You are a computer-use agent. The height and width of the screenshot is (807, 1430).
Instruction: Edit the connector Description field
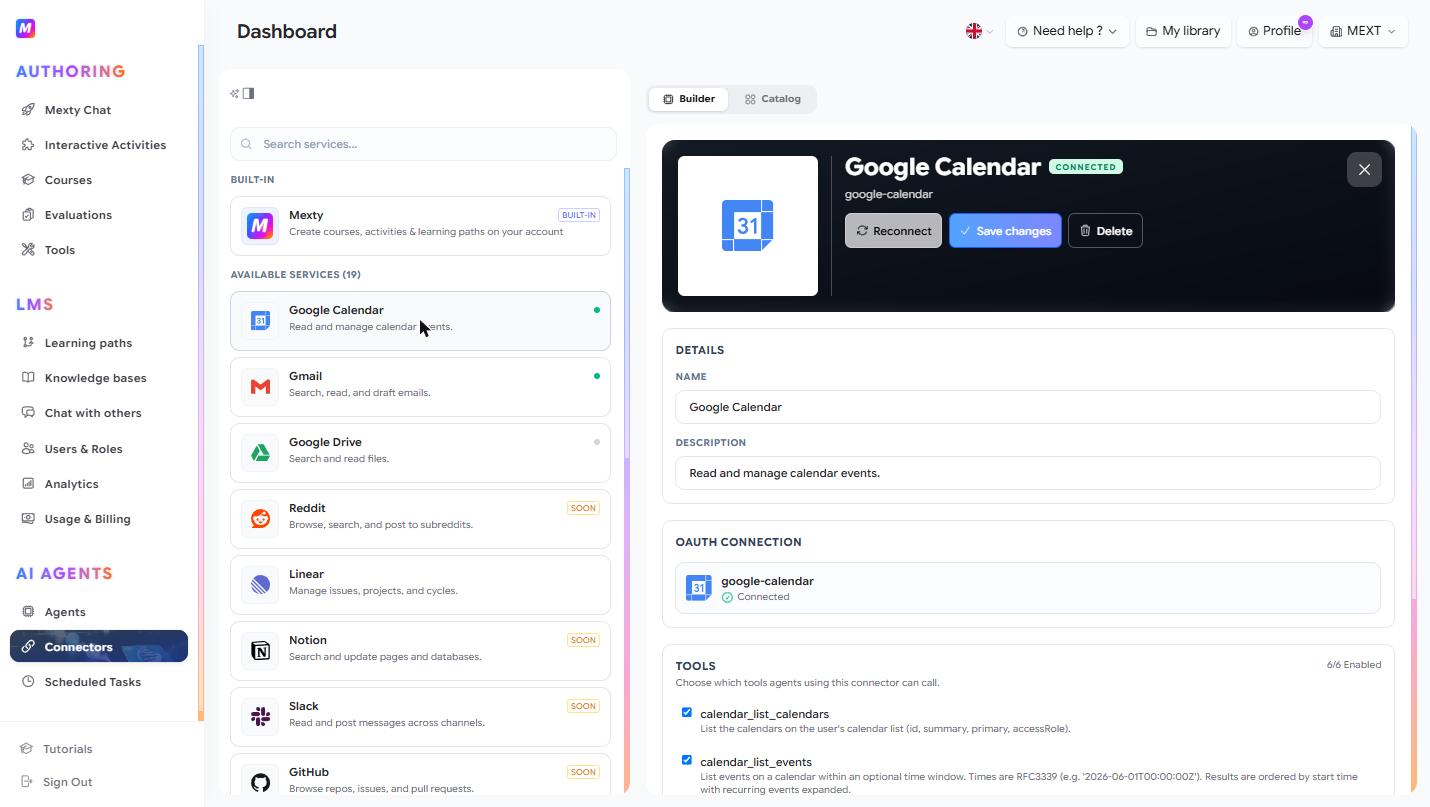coord(1028,473)
